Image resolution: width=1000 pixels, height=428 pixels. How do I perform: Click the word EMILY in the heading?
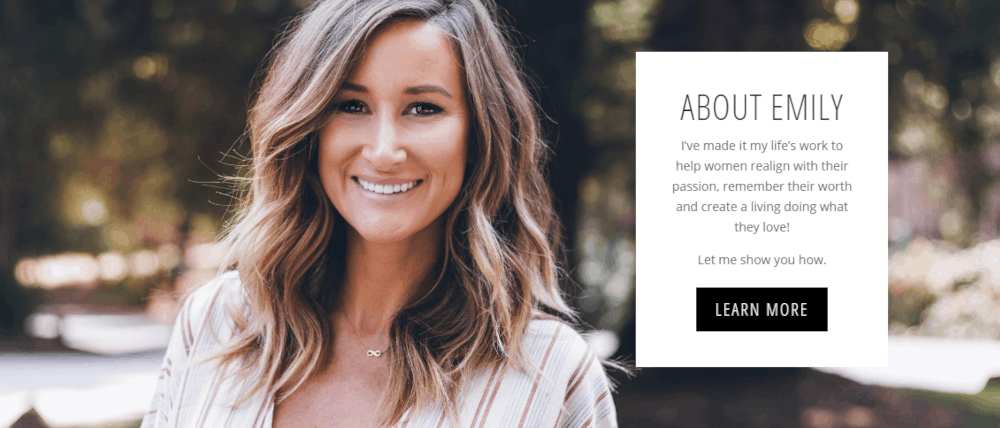[x=807, y=108]
